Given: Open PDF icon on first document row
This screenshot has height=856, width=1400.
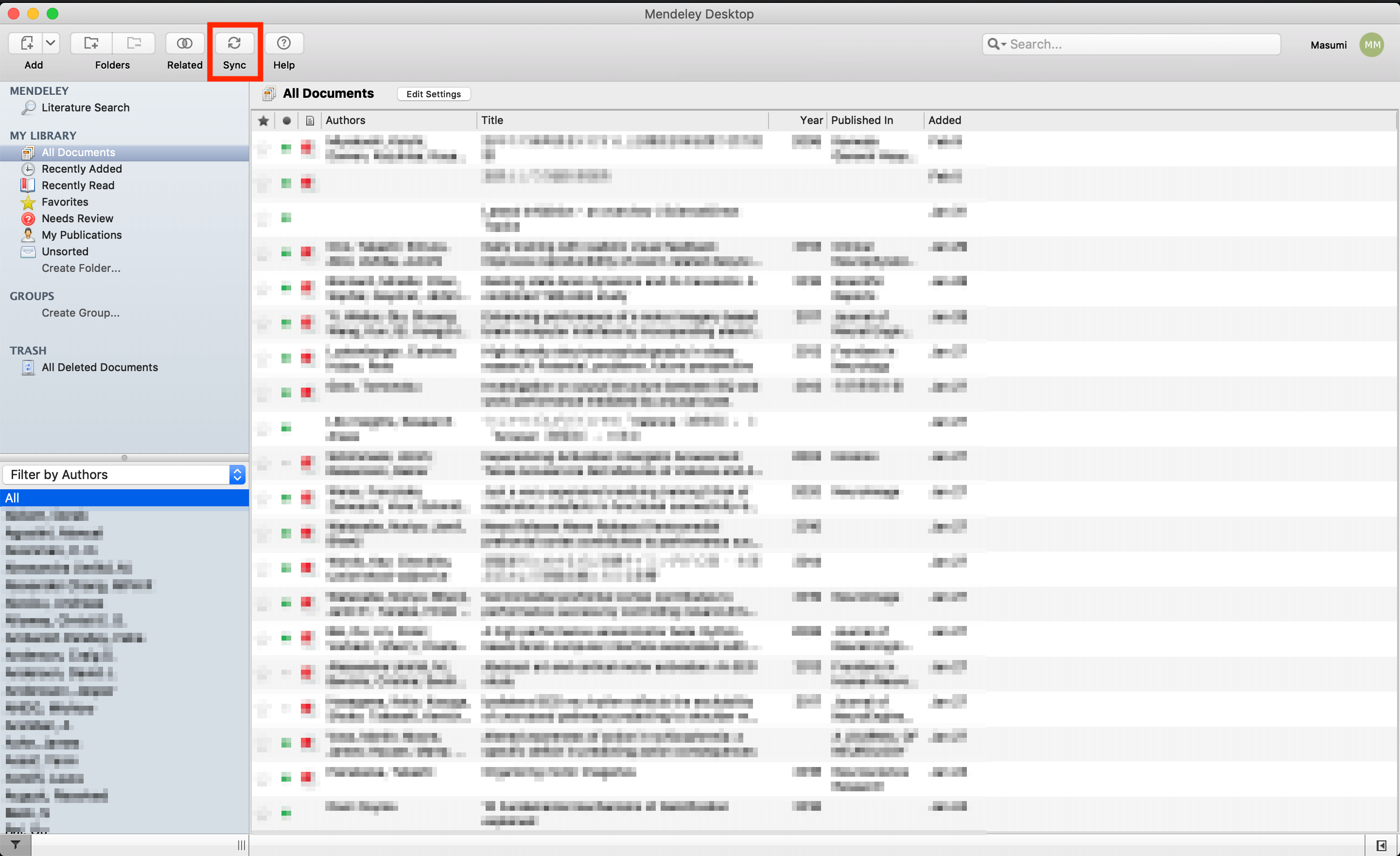Looking at the screenshot, I should point(307,148).
